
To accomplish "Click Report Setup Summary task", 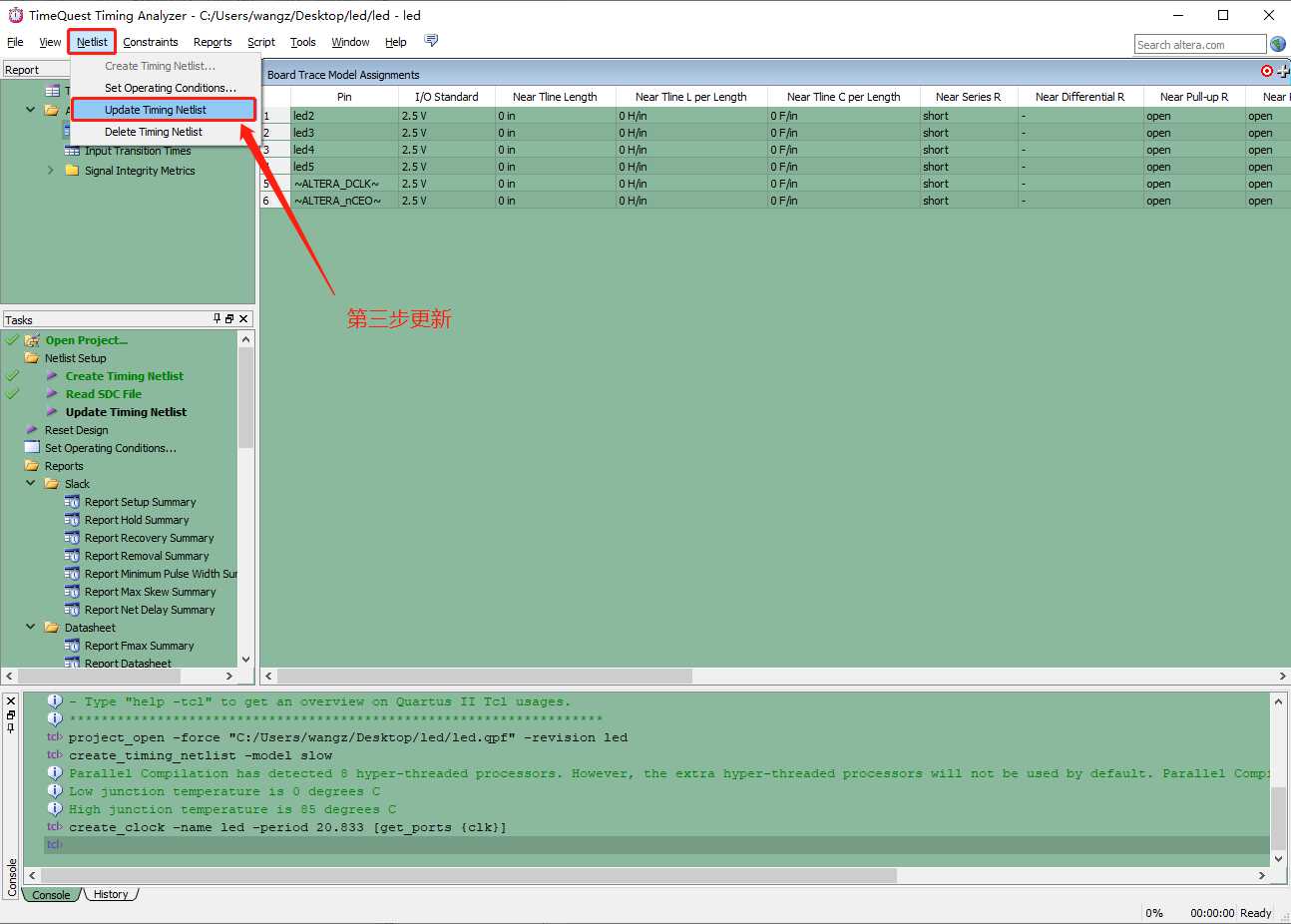I will [x=140, y=502].
